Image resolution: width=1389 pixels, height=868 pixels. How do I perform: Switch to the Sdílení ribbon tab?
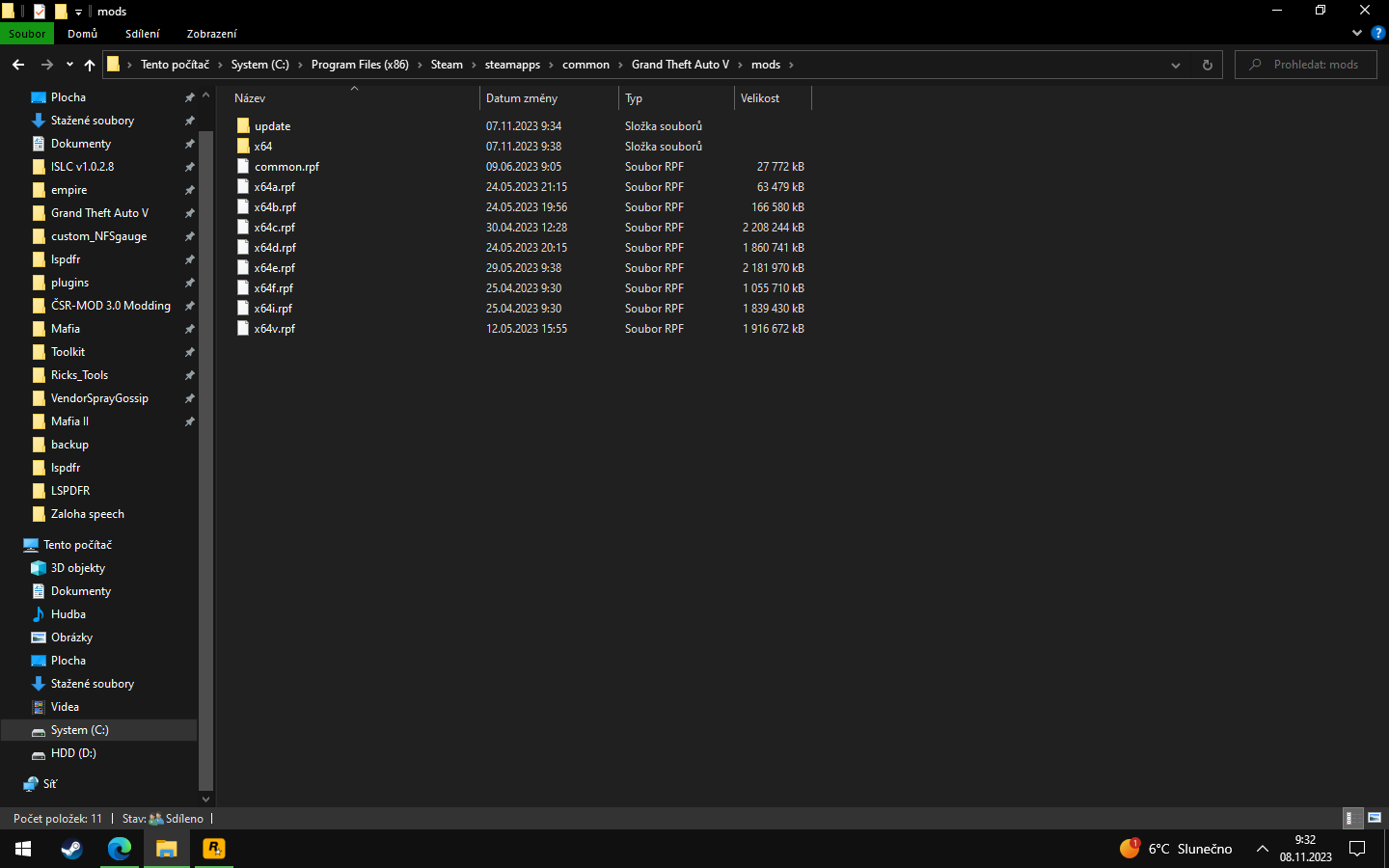[x=142, y=34]
